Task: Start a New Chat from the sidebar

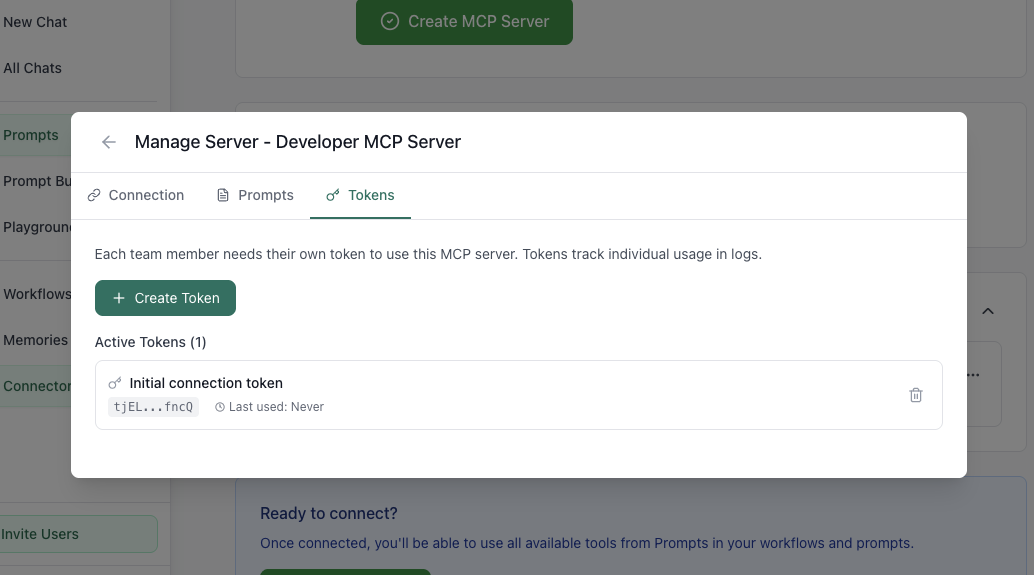Action: click(x=35, y=22)
